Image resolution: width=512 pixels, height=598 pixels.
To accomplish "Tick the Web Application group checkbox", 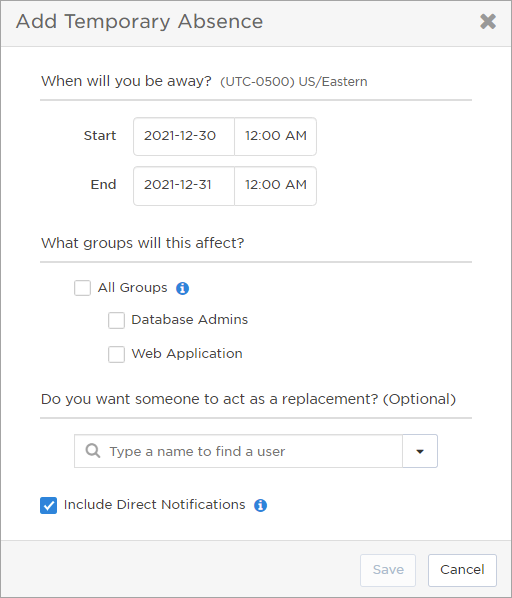I will [116, 354].
